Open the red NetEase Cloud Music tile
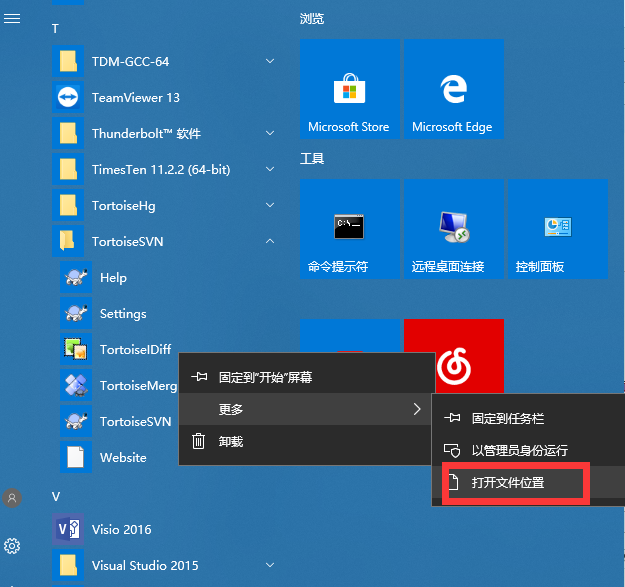The height and width of the screenshot is (587, 625). [454, 356]
